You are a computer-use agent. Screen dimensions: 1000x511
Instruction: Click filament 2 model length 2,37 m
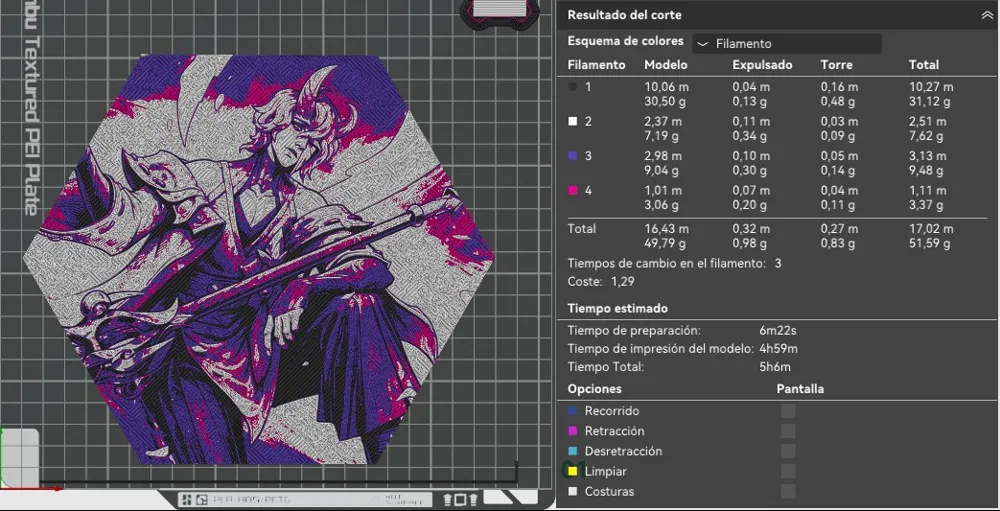pos(663,121)
